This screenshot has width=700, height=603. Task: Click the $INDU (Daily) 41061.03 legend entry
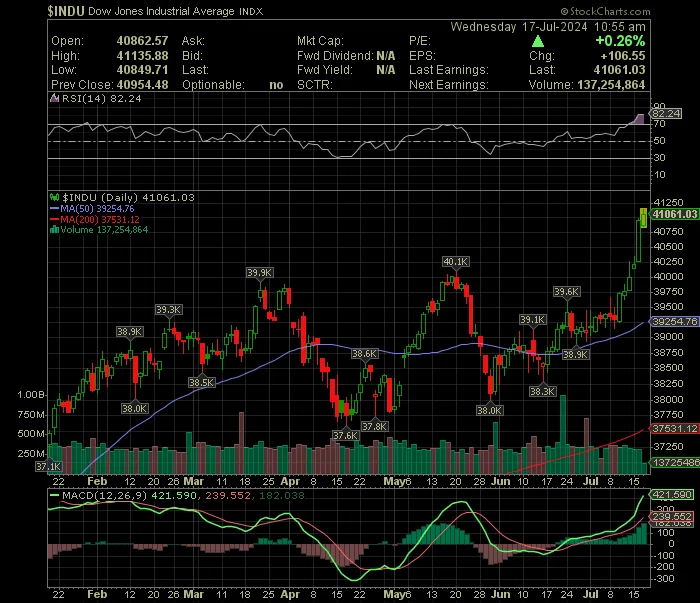[128, 197]
